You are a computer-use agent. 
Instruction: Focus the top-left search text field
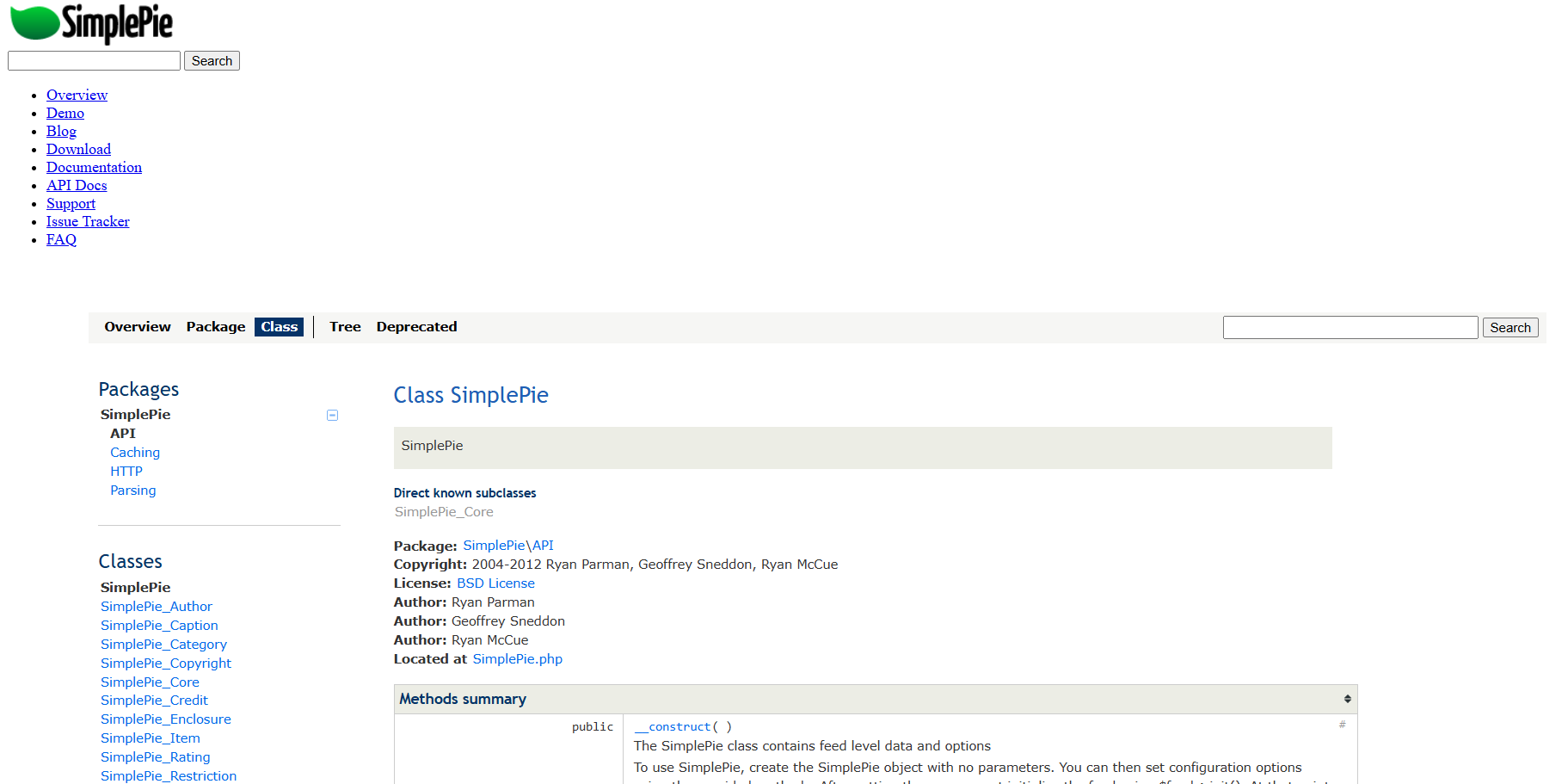94,61
